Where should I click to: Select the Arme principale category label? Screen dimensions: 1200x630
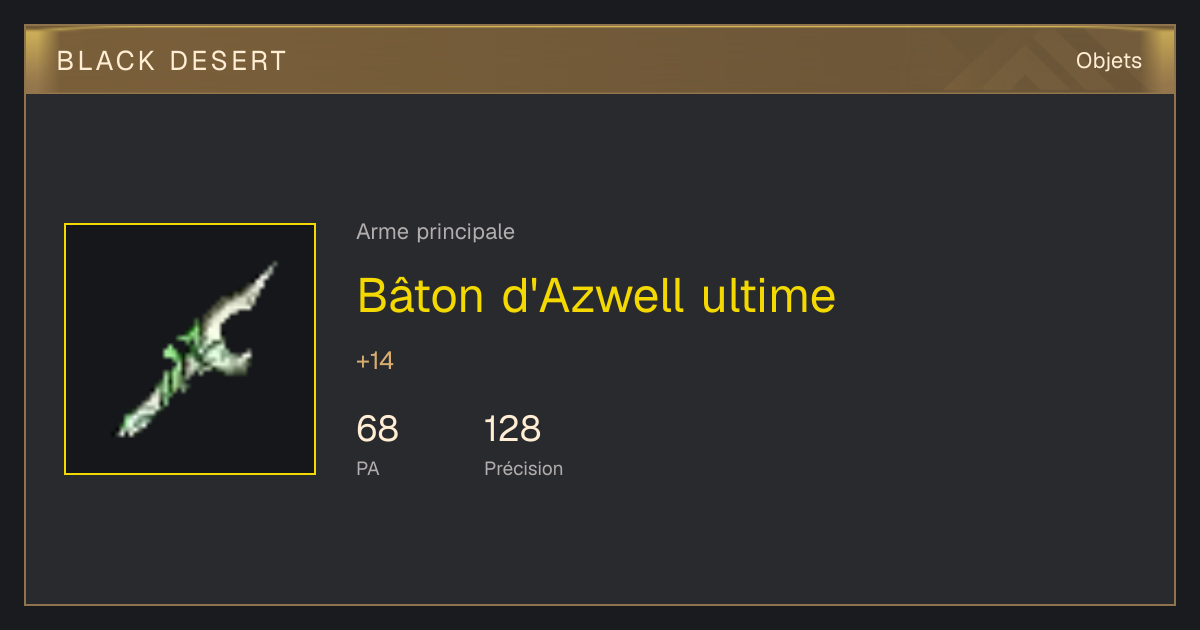click(x=435, y=232)
